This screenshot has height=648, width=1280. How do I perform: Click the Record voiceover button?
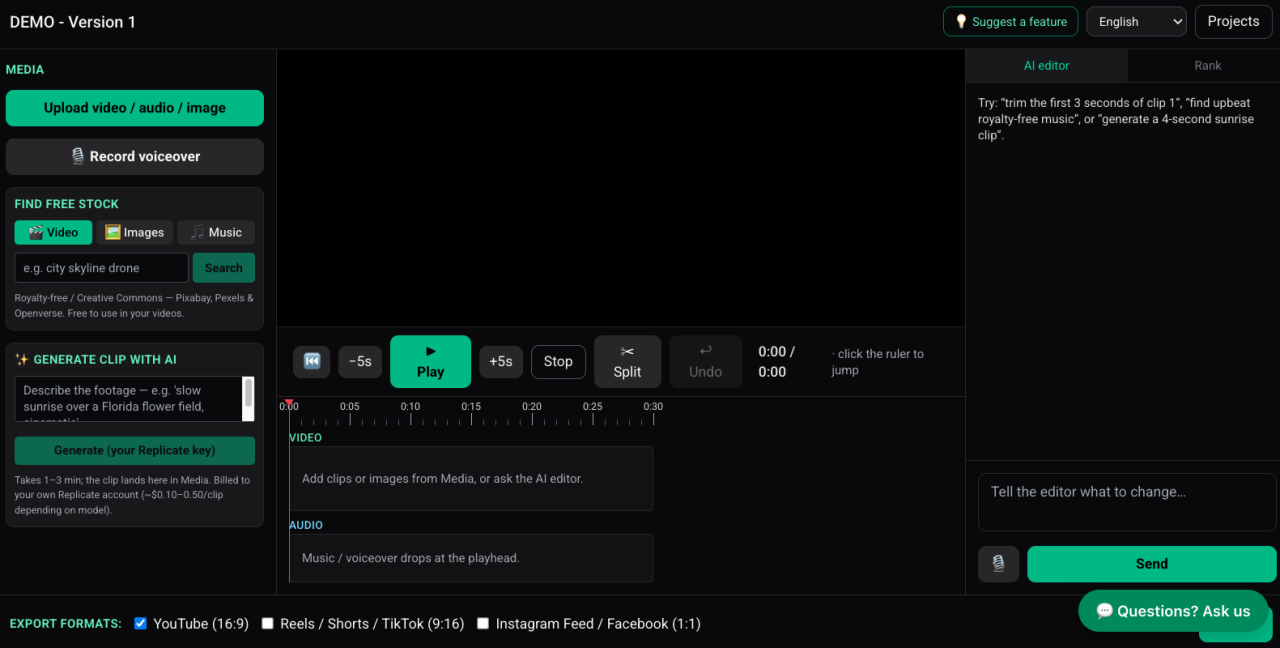tap(135, 156)
